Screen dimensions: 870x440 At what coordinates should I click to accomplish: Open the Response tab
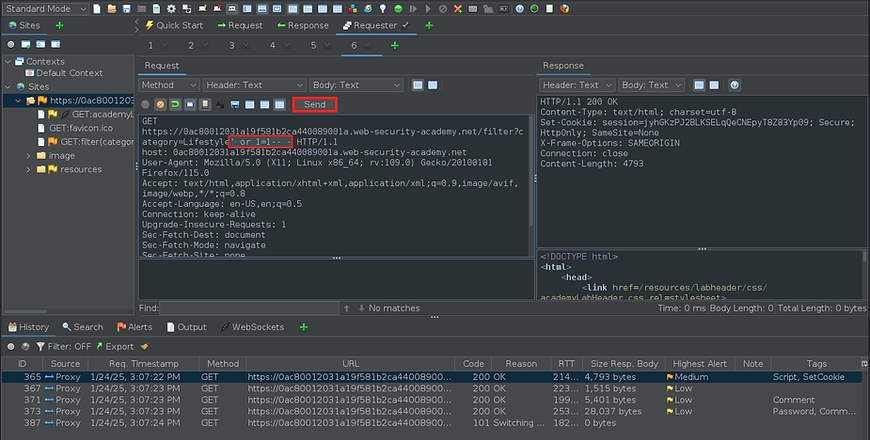pos(302,26)
